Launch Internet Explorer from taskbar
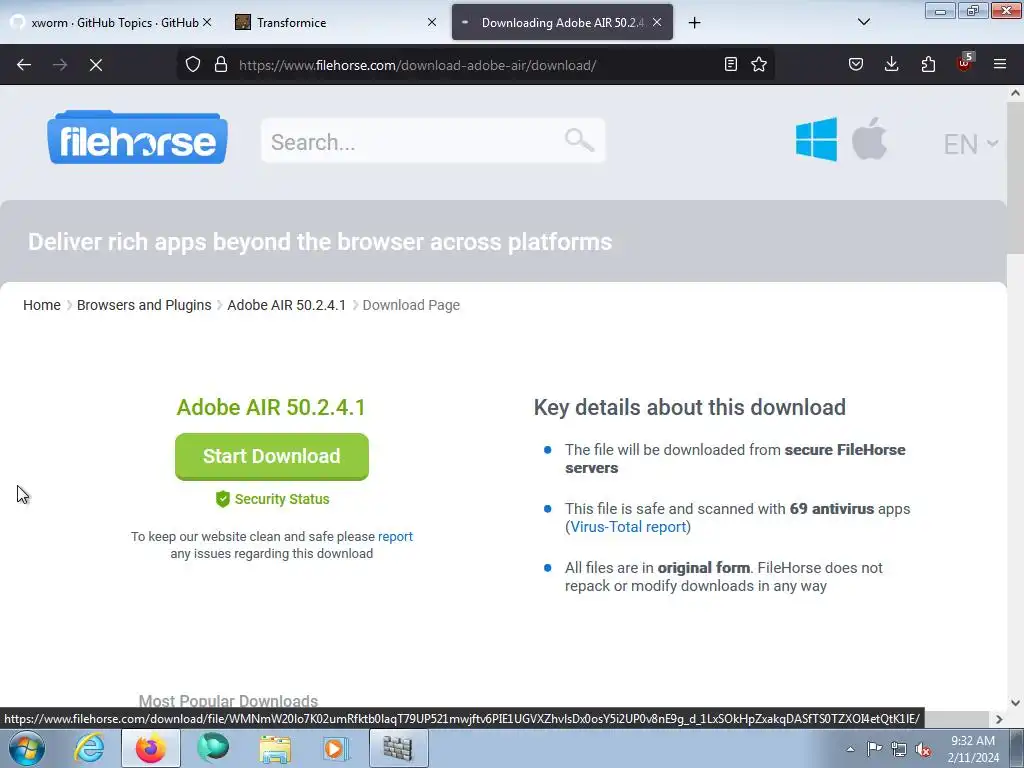 click(89, 748)
